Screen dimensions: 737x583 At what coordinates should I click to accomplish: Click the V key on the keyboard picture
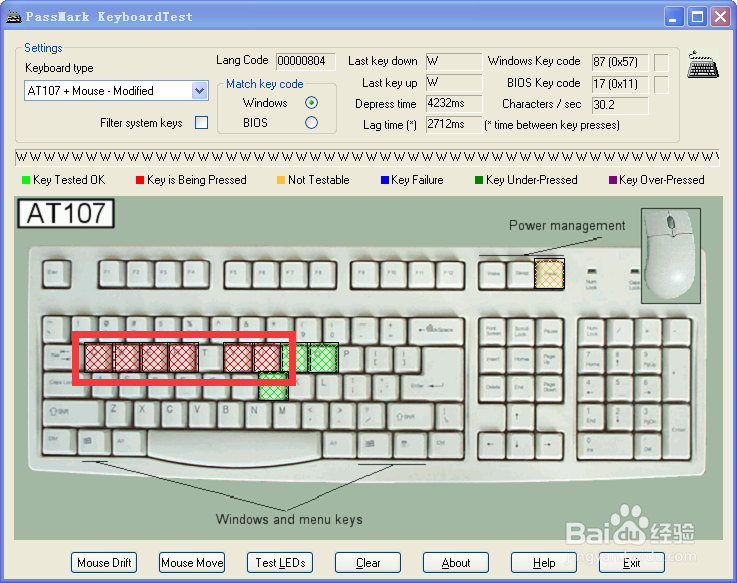[x=202, y=414]
